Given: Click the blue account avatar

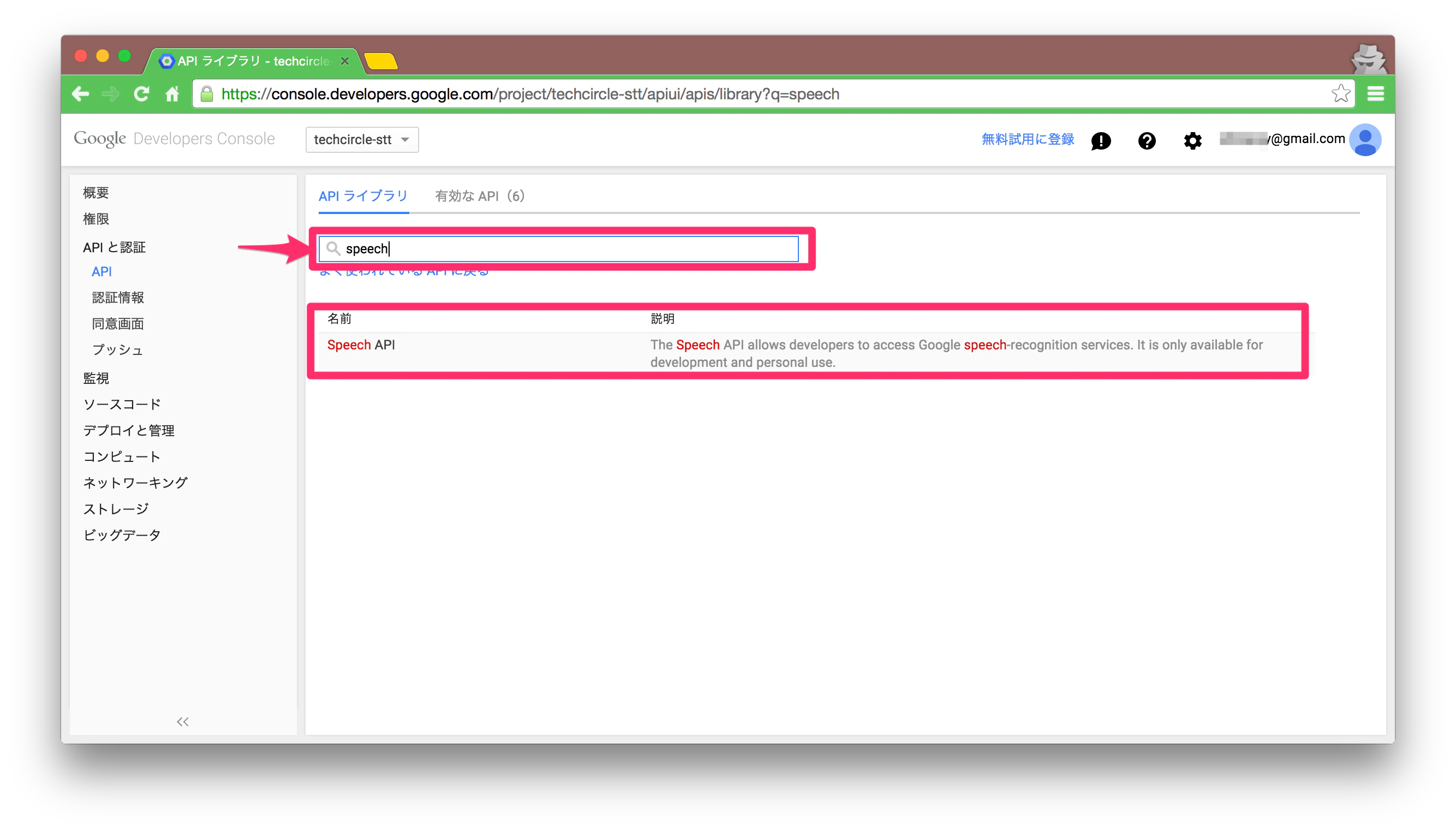Looking at the screenshot, I should click(x=1365, y=140).
